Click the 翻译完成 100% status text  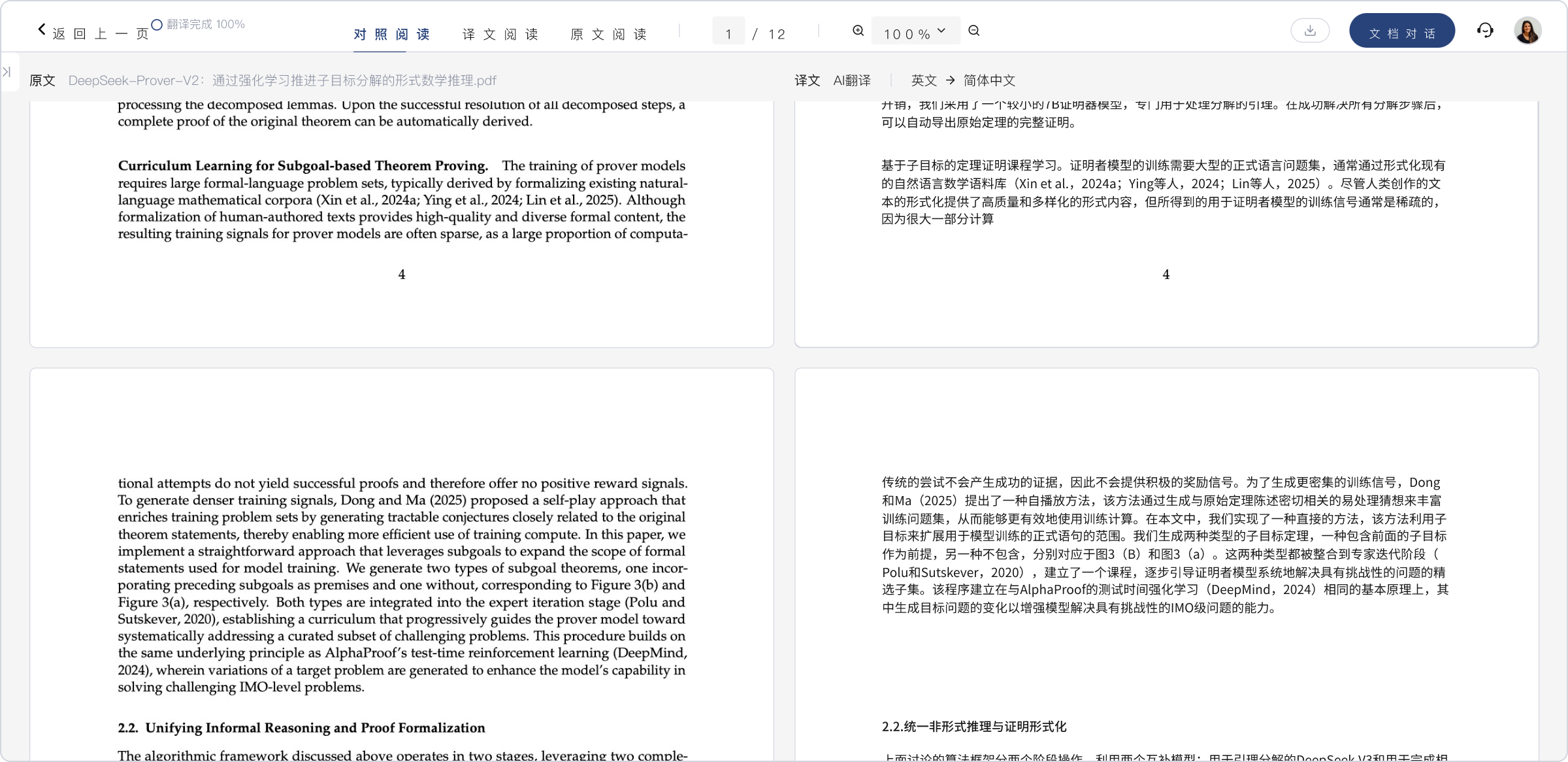pyautogui.click(x=206, y=24)
